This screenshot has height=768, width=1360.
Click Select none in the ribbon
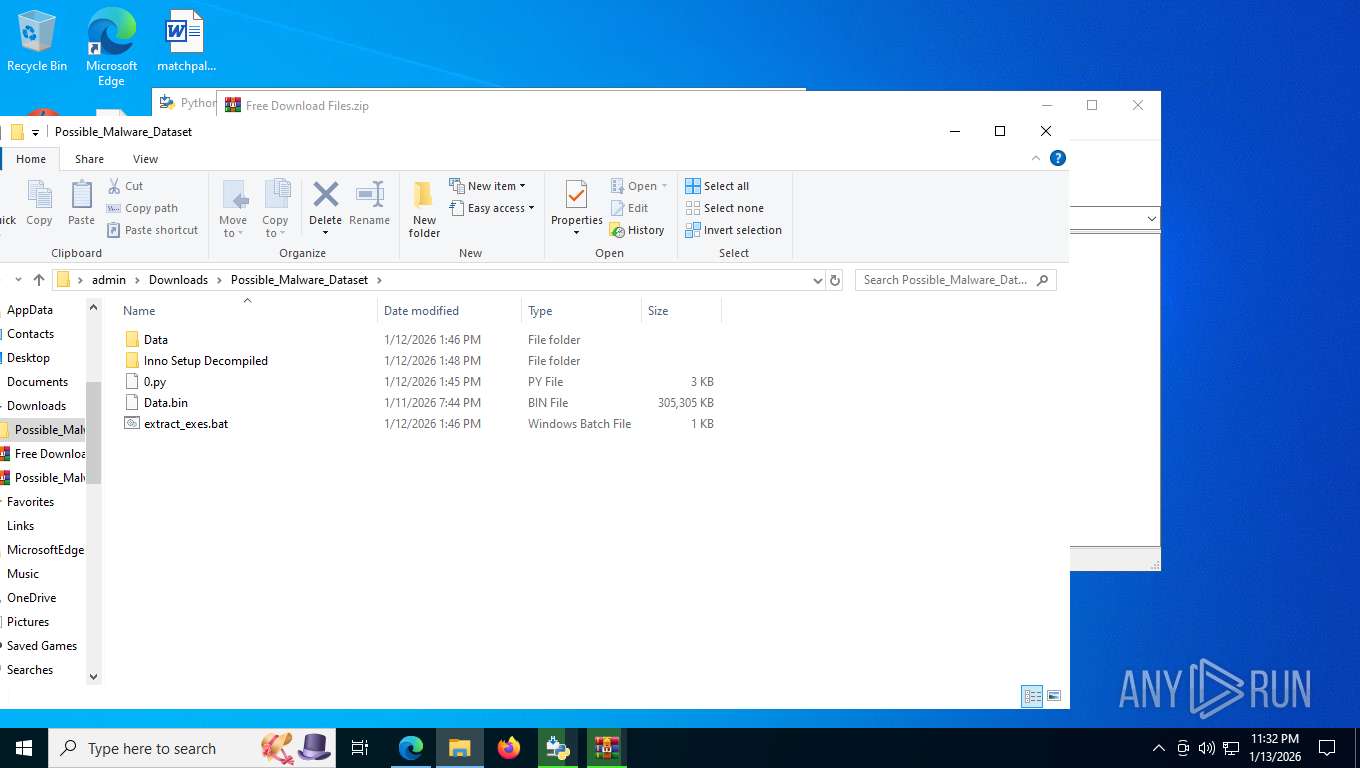725,208
